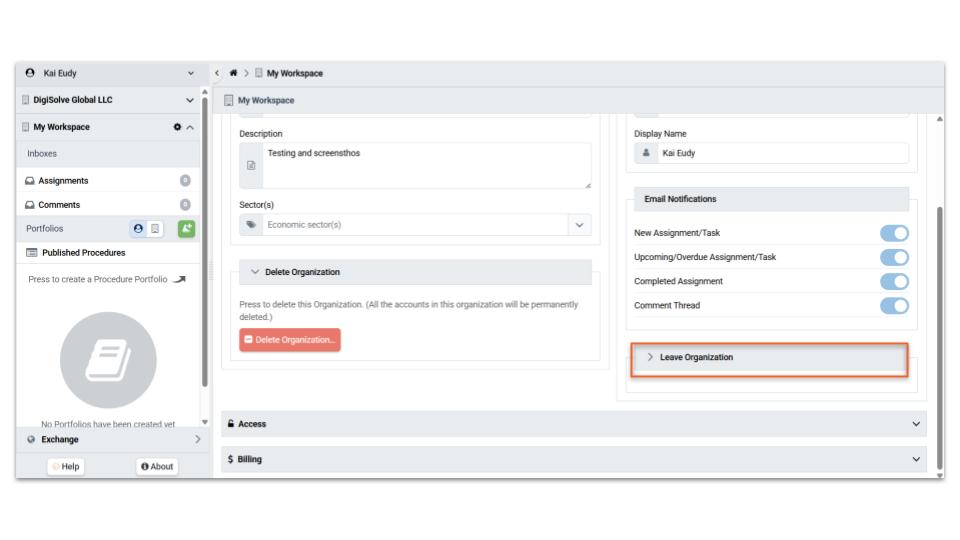Expand the Leave Organization section
This screenshot has width=960, height=540.
[x=769, y=357]
